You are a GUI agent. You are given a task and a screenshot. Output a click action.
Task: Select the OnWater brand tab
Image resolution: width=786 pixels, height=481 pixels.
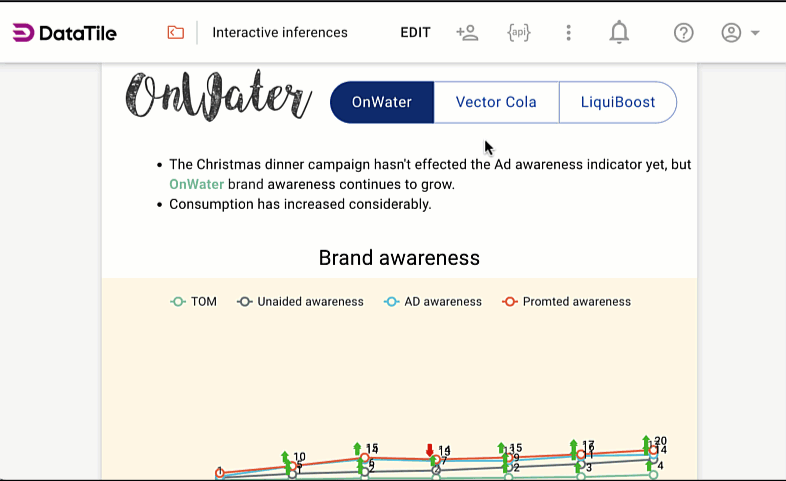(382, 102)
